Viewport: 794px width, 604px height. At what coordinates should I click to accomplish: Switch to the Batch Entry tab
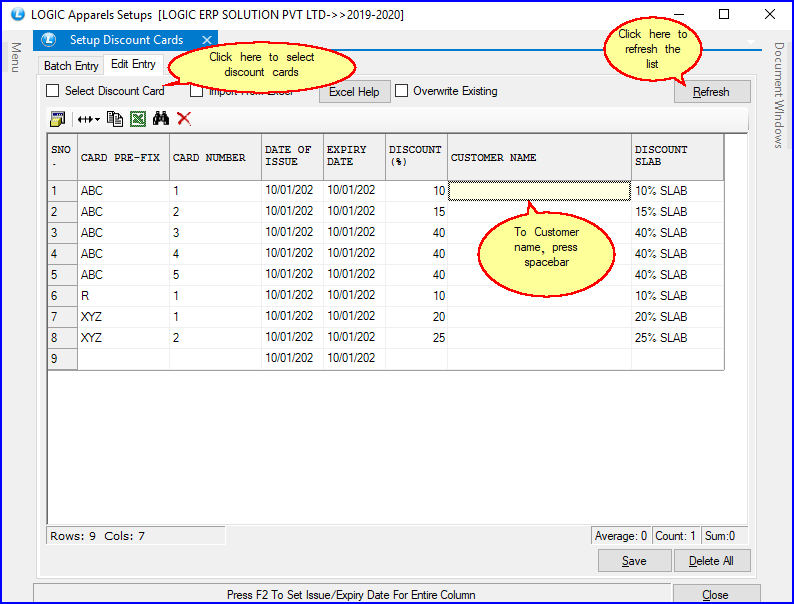[71, 66]
